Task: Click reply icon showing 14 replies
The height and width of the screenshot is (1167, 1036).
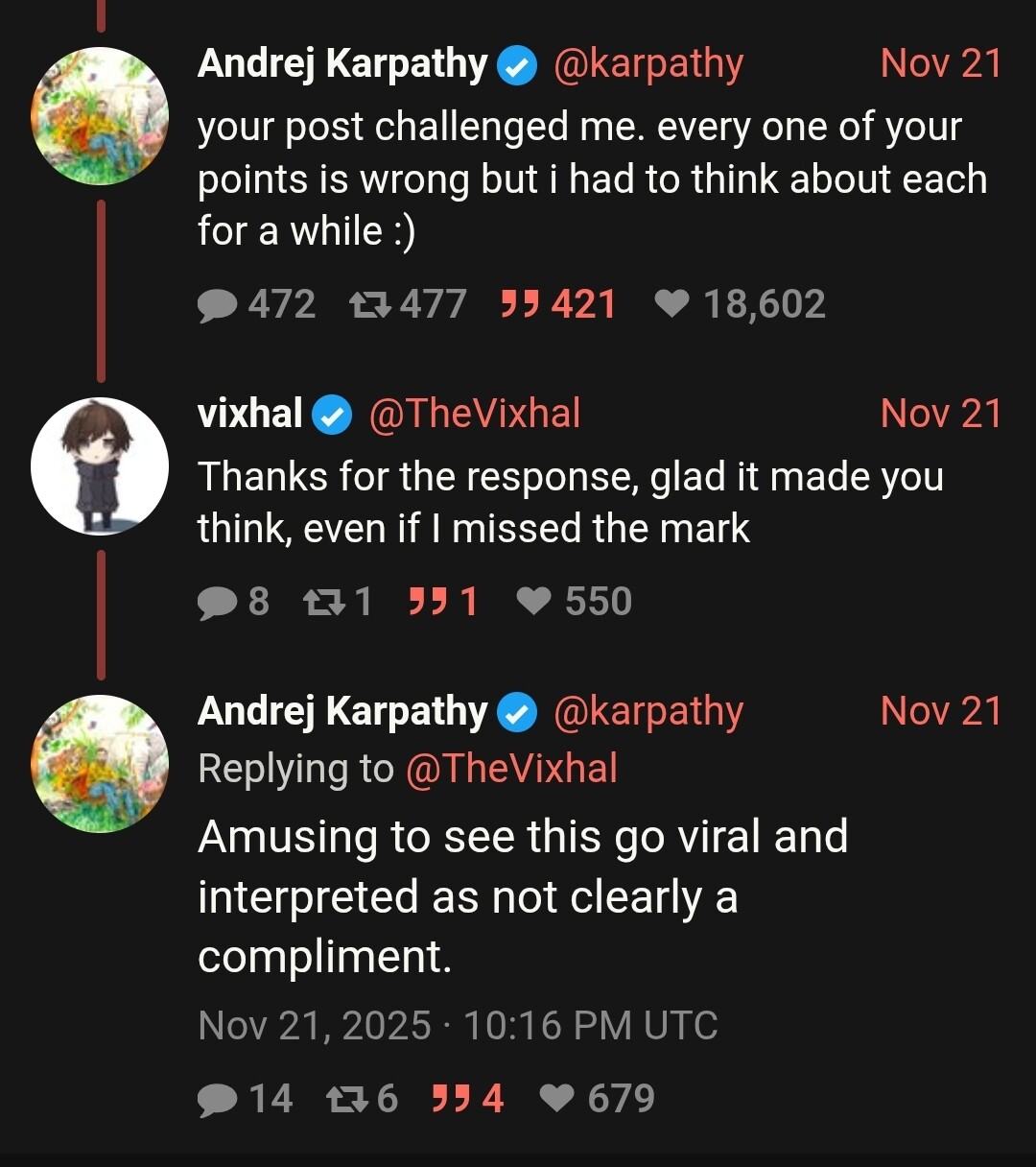Action: point(218,1100)
